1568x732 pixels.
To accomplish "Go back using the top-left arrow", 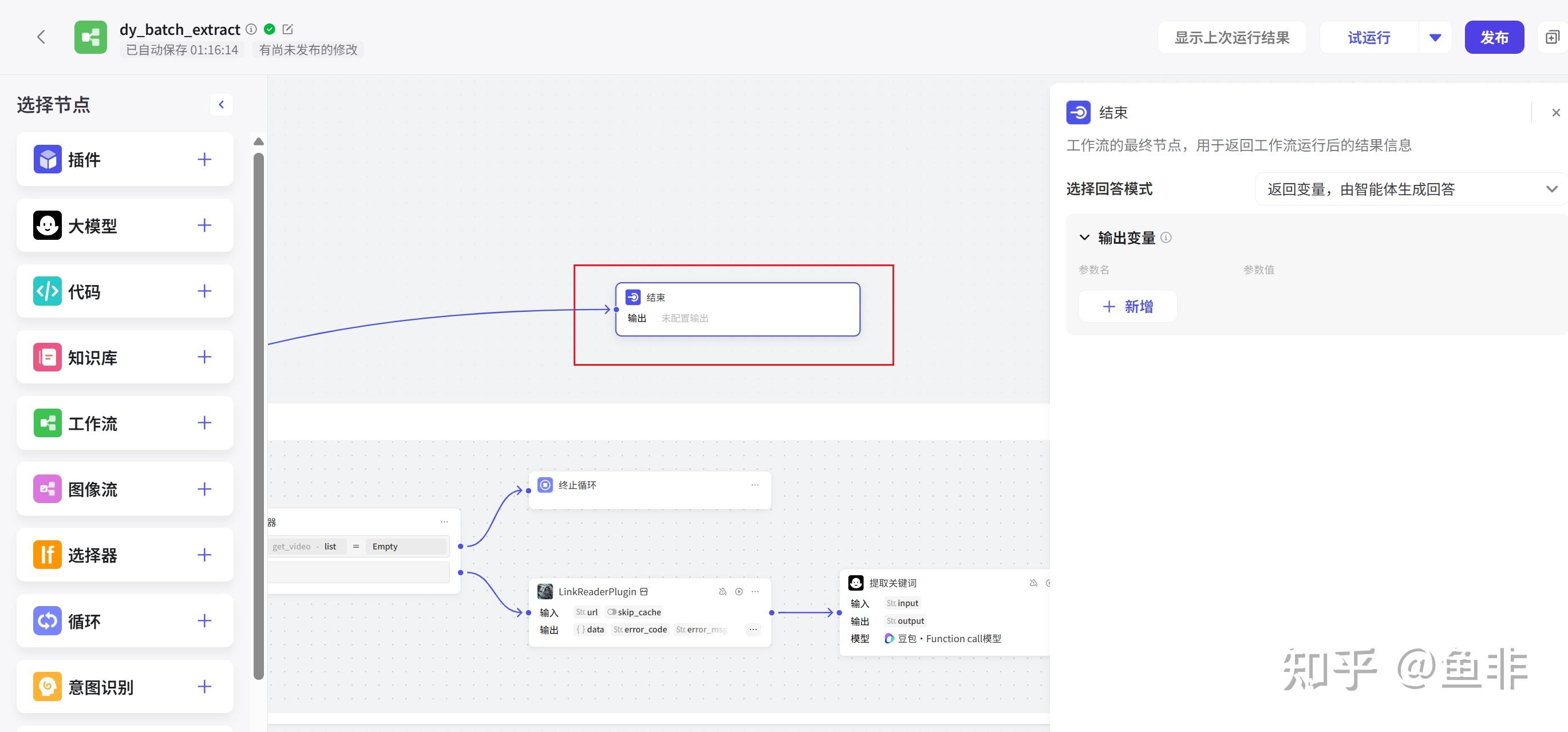I will pyautogui.click(x=41, y=37).
